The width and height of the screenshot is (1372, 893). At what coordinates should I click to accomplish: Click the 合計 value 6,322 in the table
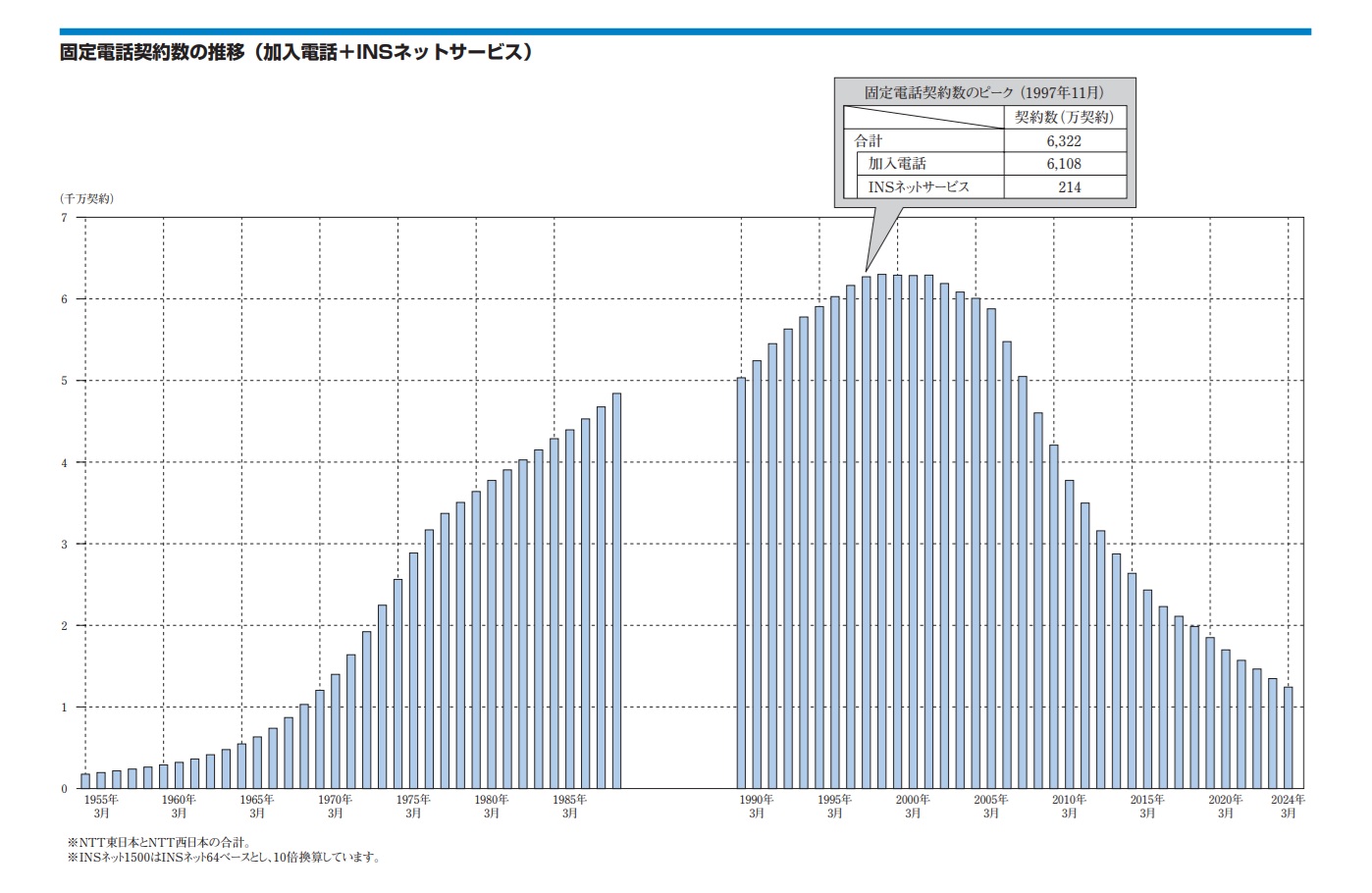(x=1064, y=140)
